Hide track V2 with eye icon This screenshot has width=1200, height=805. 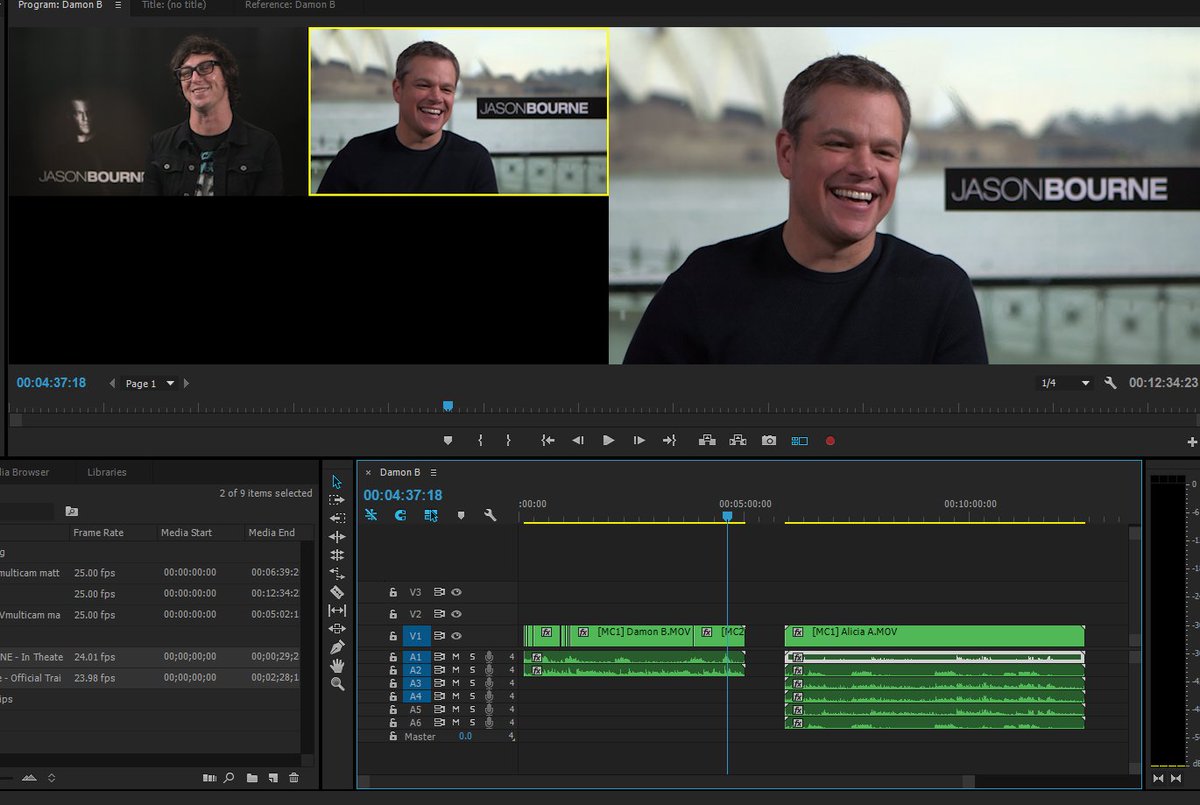(x=456, y=614)
